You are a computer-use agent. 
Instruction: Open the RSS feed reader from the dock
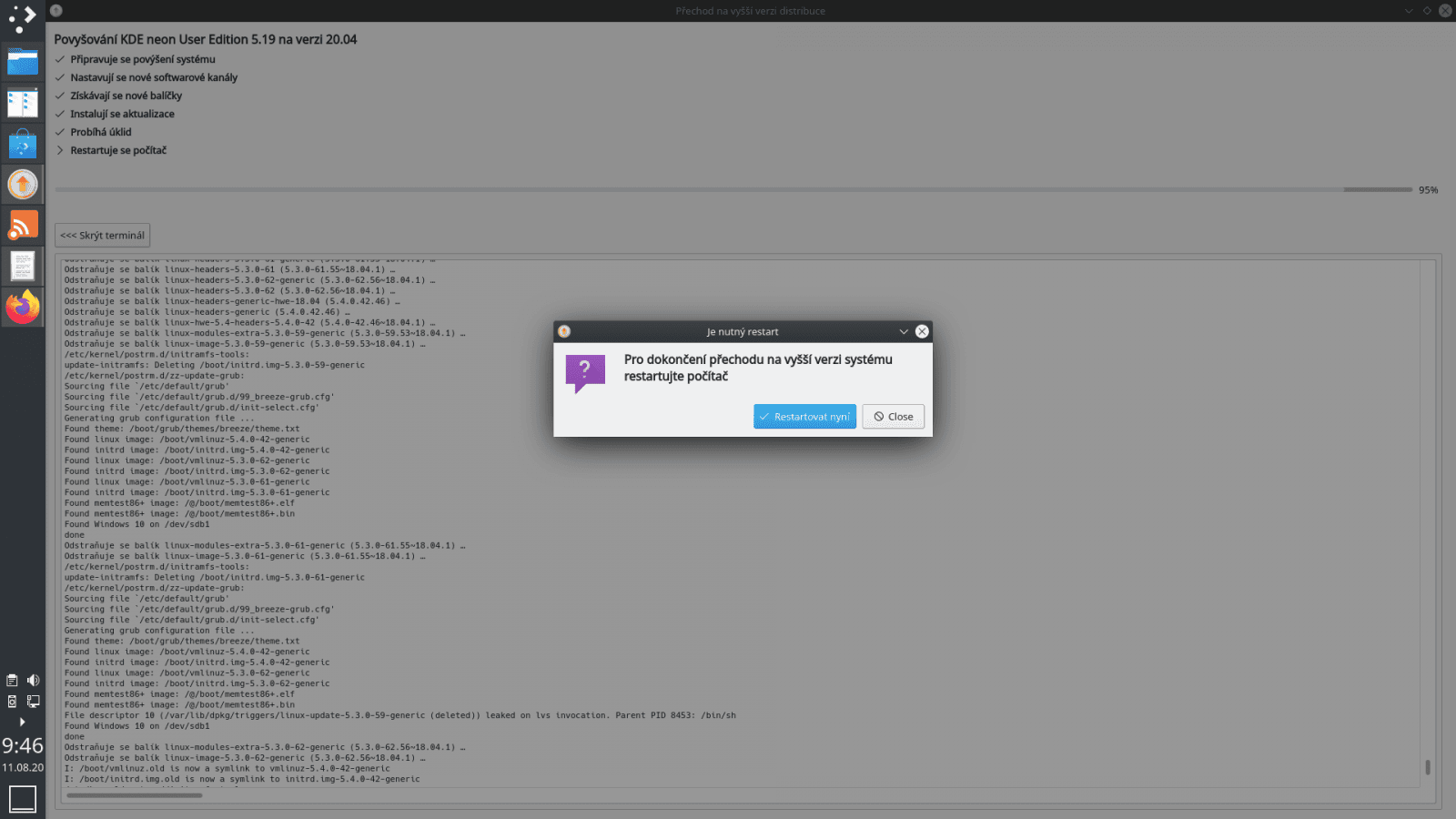point(22,225)
